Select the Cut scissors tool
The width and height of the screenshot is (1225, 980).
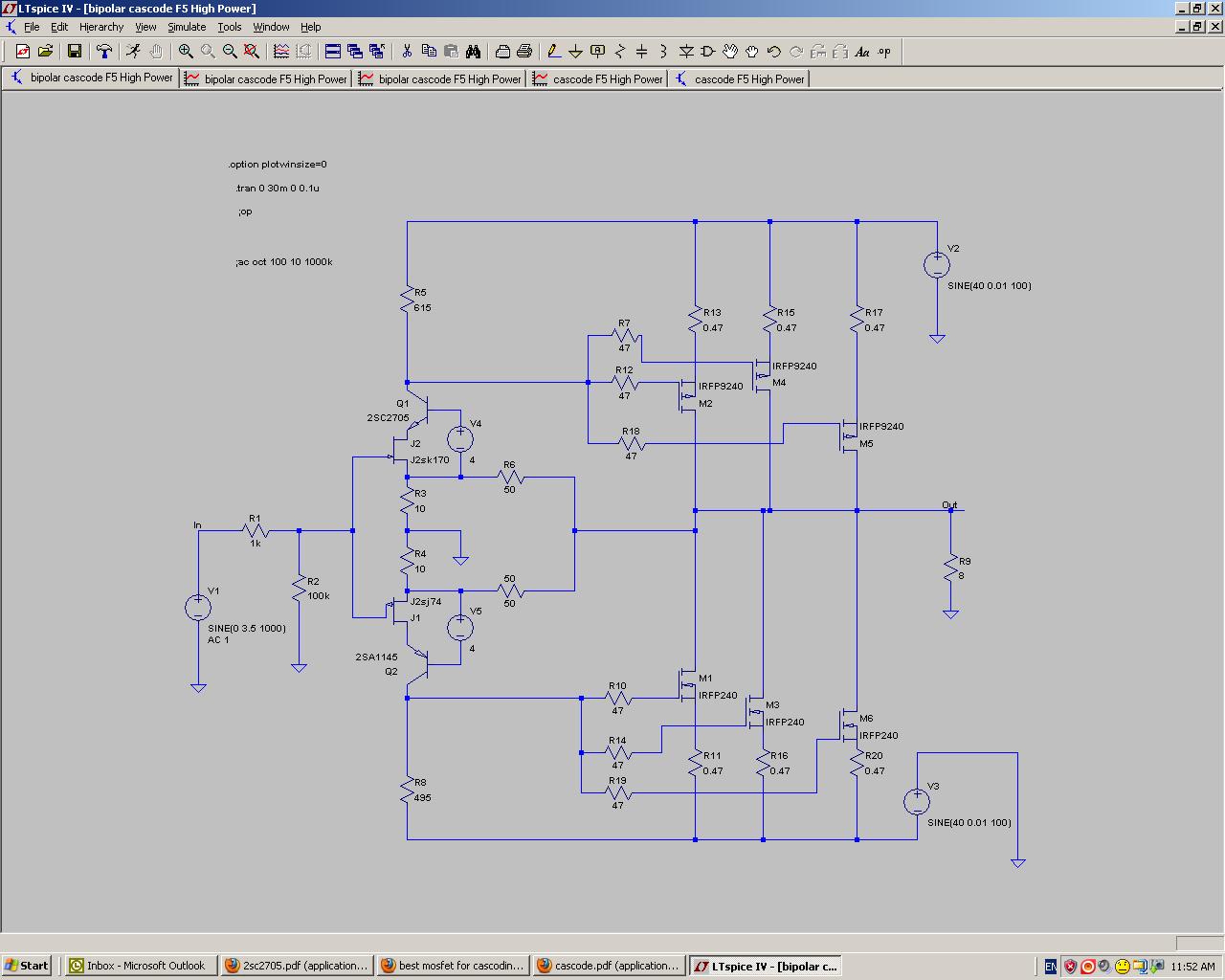pyautogui.click(x=407, y=52)
